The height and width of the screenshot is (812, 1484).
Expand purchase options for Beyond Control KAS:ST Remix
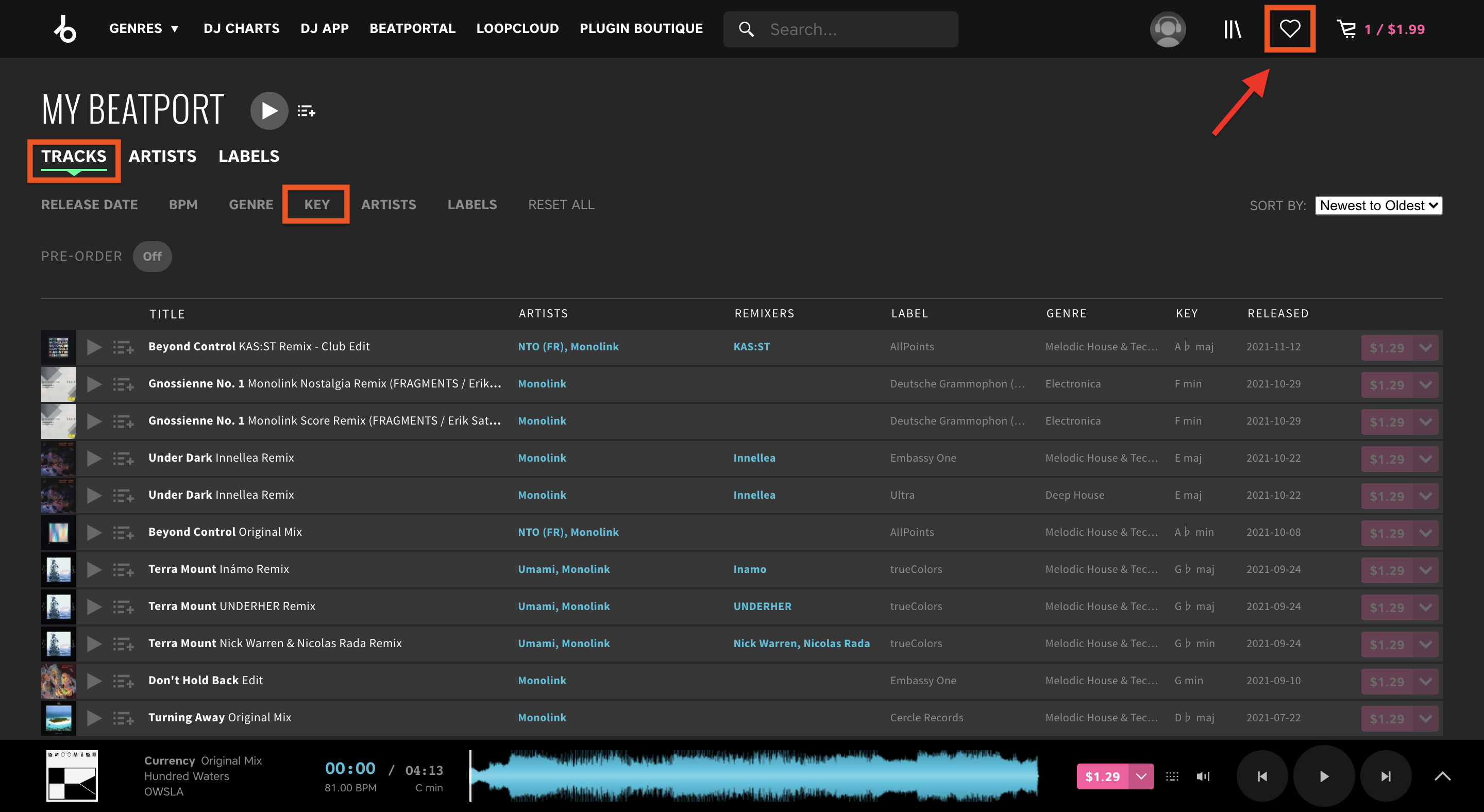pos(1426,348)
